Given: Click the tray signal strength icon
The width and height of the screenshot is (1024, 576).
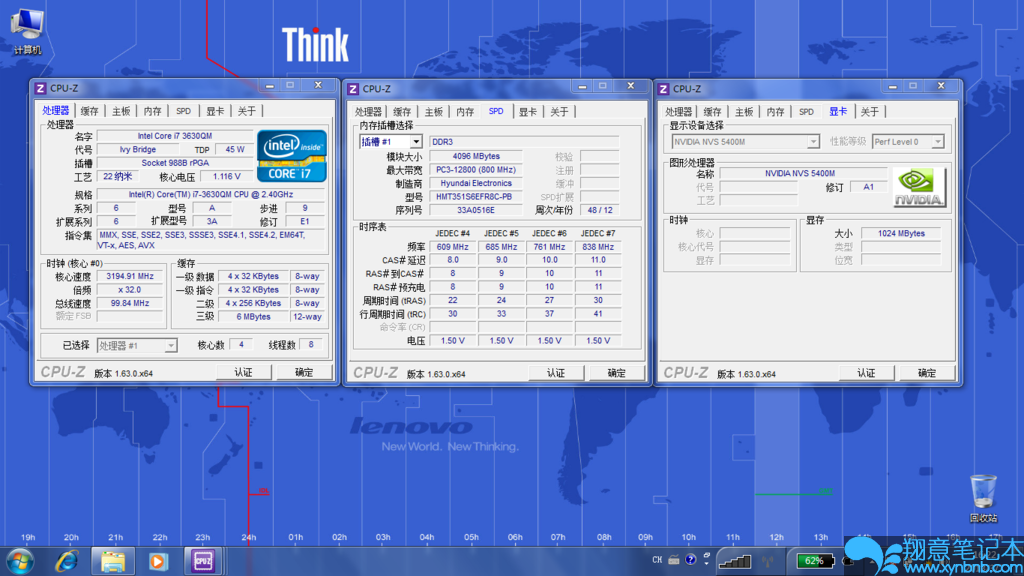Looking at the screenshot, I should 735,561.
